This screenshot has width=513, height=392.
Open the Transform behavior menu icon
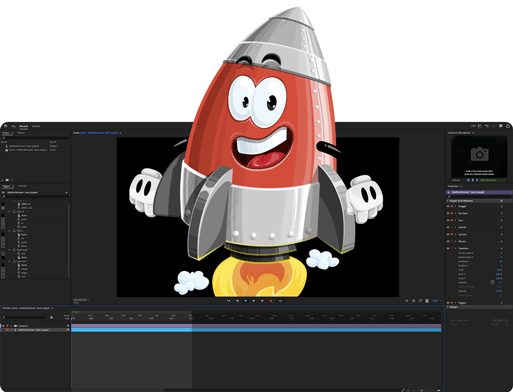[x=502, y=248]
